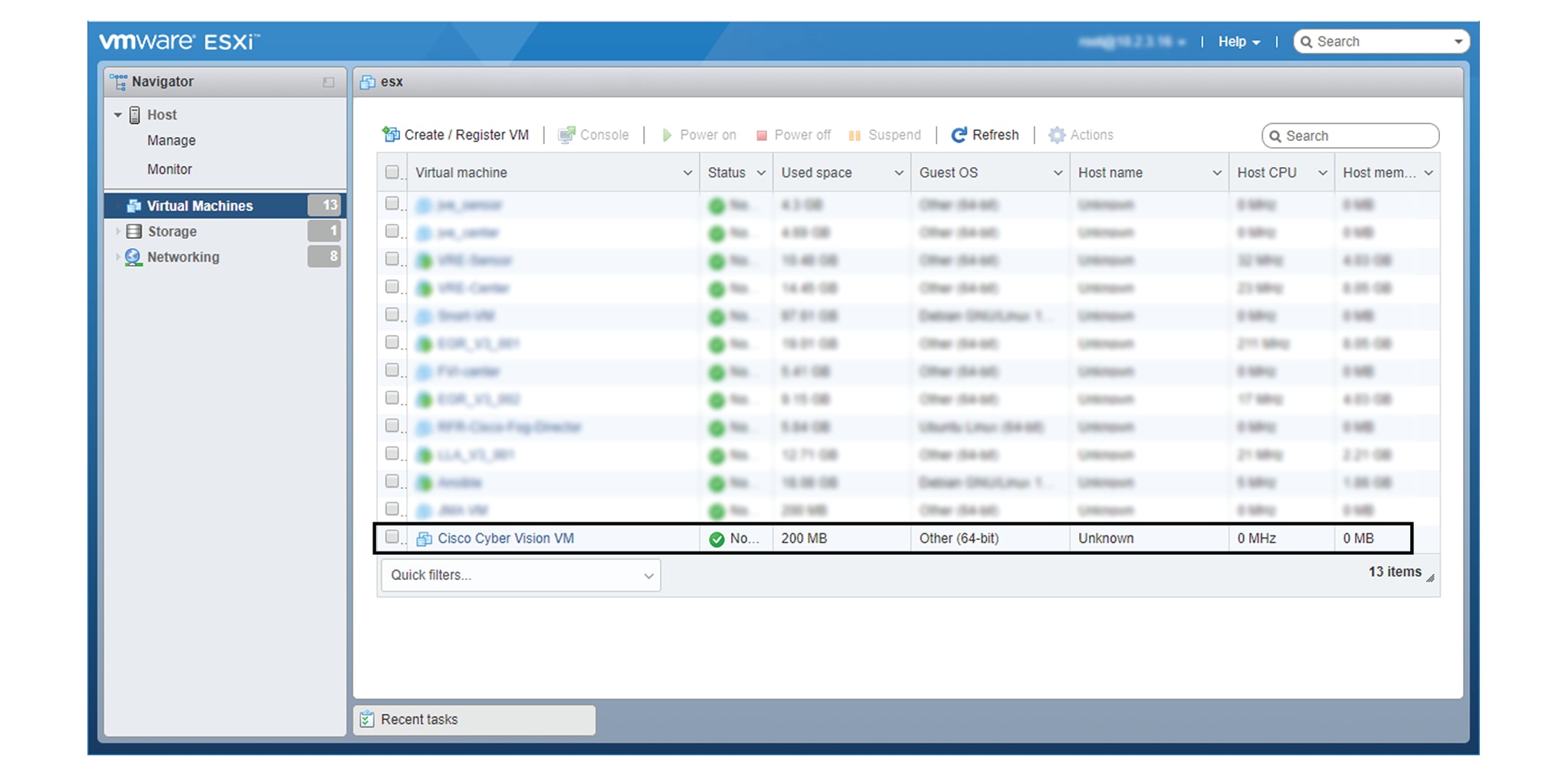This screenshot has height=776, width=1568.
Task: Check the Cisco Cyber Vision VM checkbox
Action: pyautogui.click(x=393, y=538)
